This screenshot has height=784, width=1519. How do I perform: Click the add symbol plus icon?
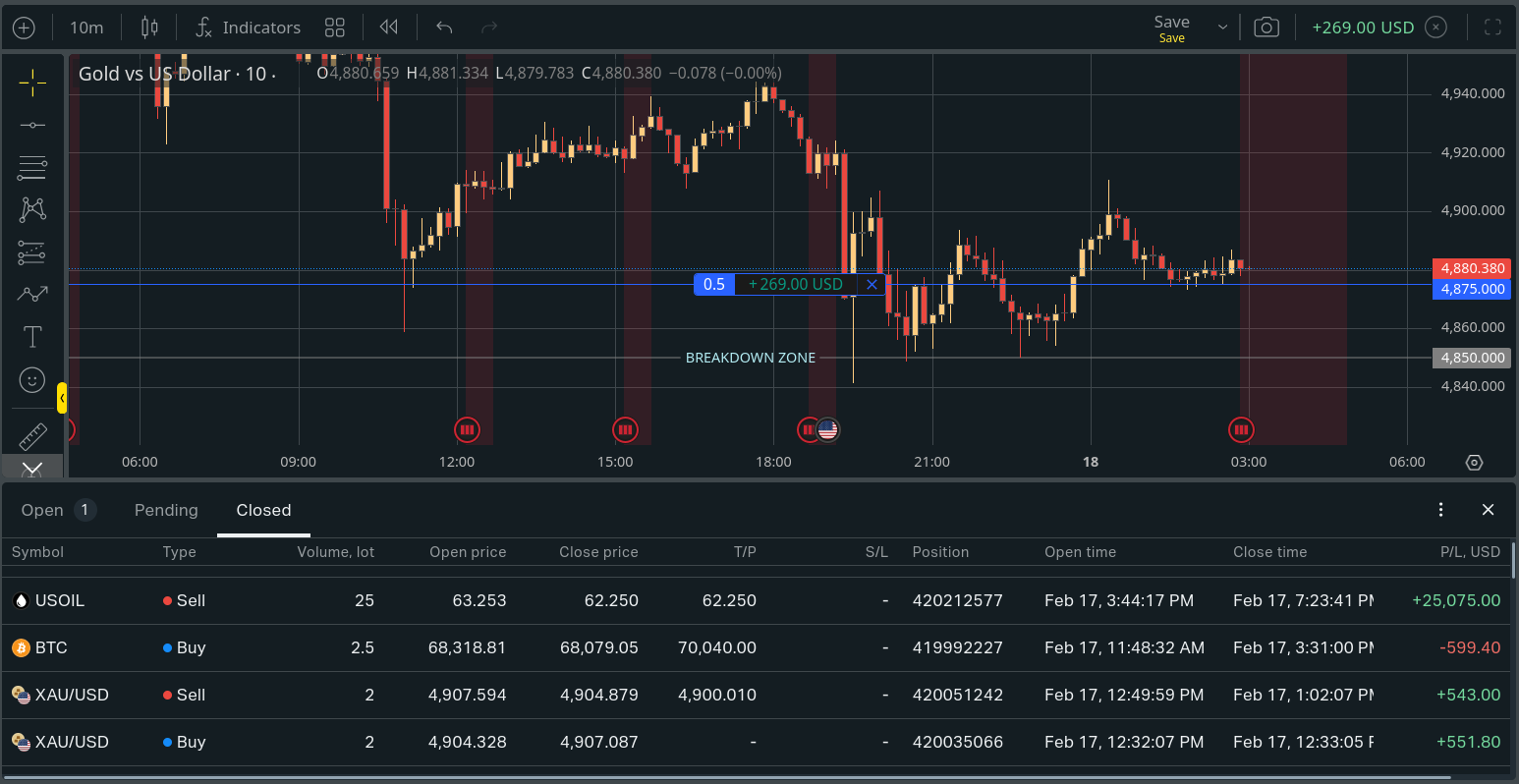point(24,28)
